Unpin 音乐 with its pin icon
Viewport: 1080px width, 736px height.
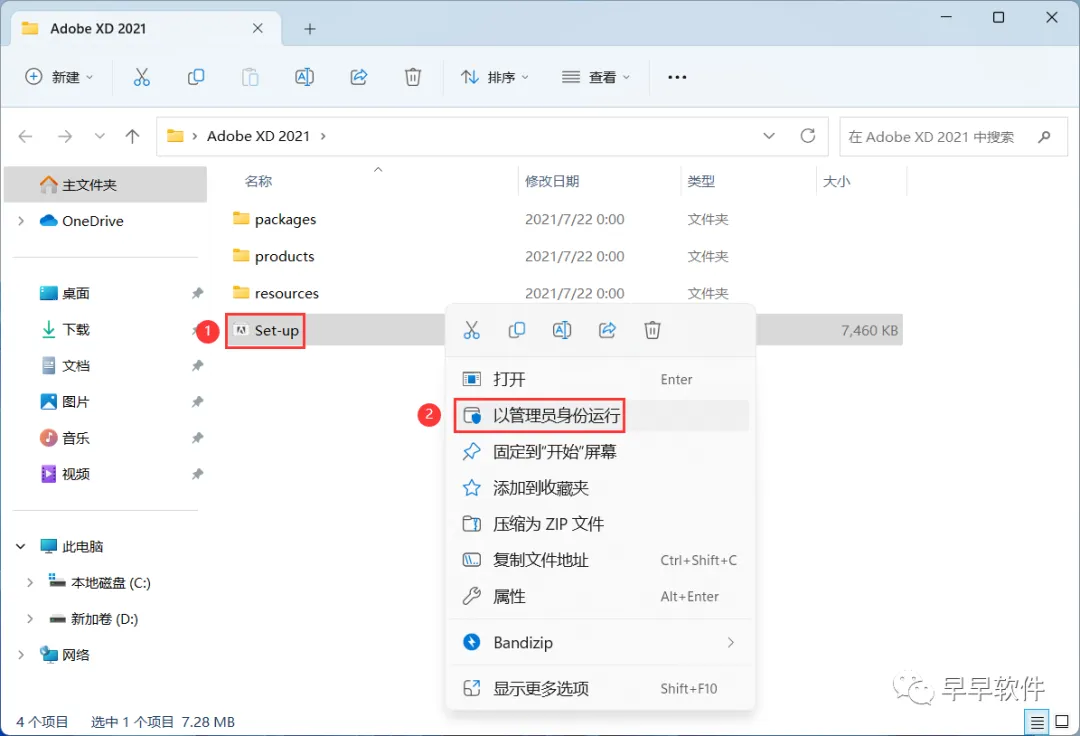[x=198, y=438]
